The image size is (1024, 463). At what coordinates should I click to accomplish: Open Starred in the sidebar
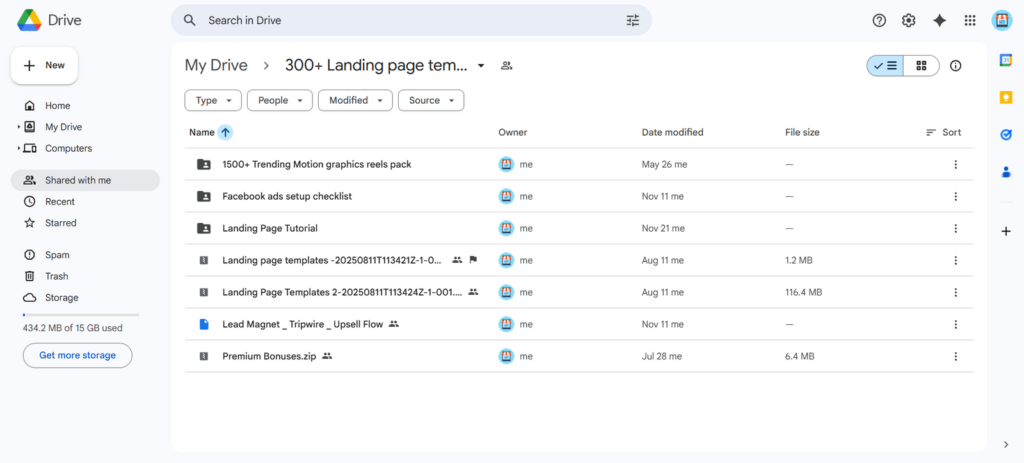(60, 223)
